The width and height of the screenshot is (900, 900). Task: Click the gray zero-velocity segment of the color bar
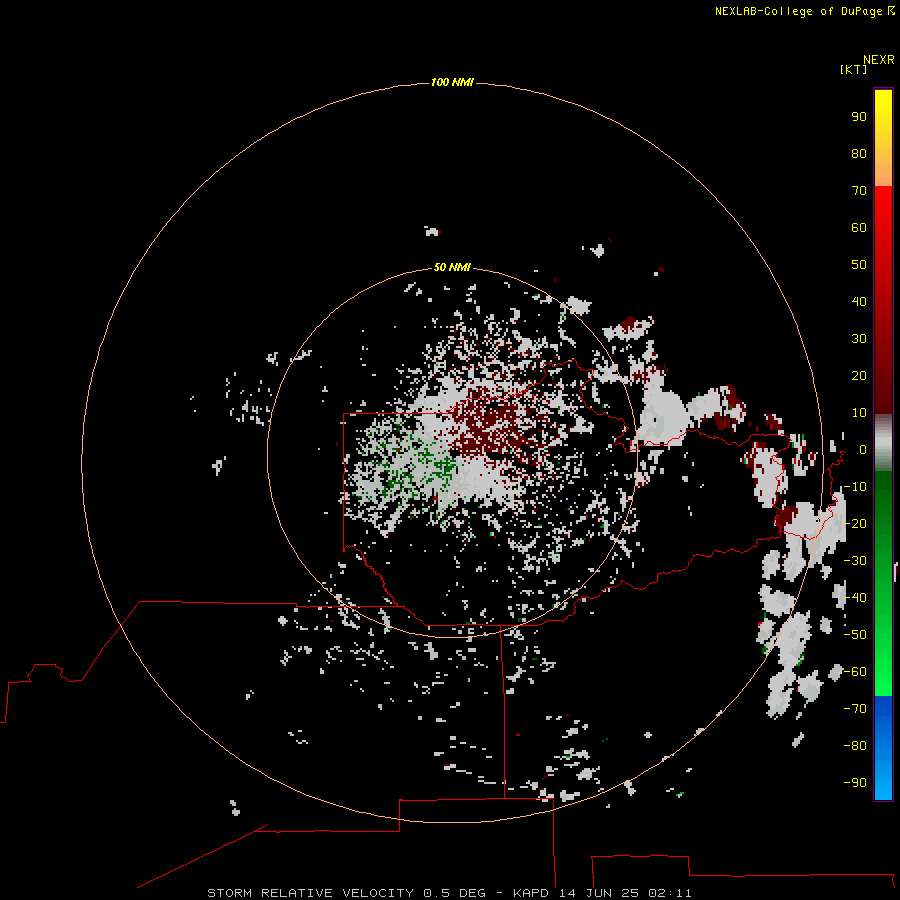click(x=883, y=443)
